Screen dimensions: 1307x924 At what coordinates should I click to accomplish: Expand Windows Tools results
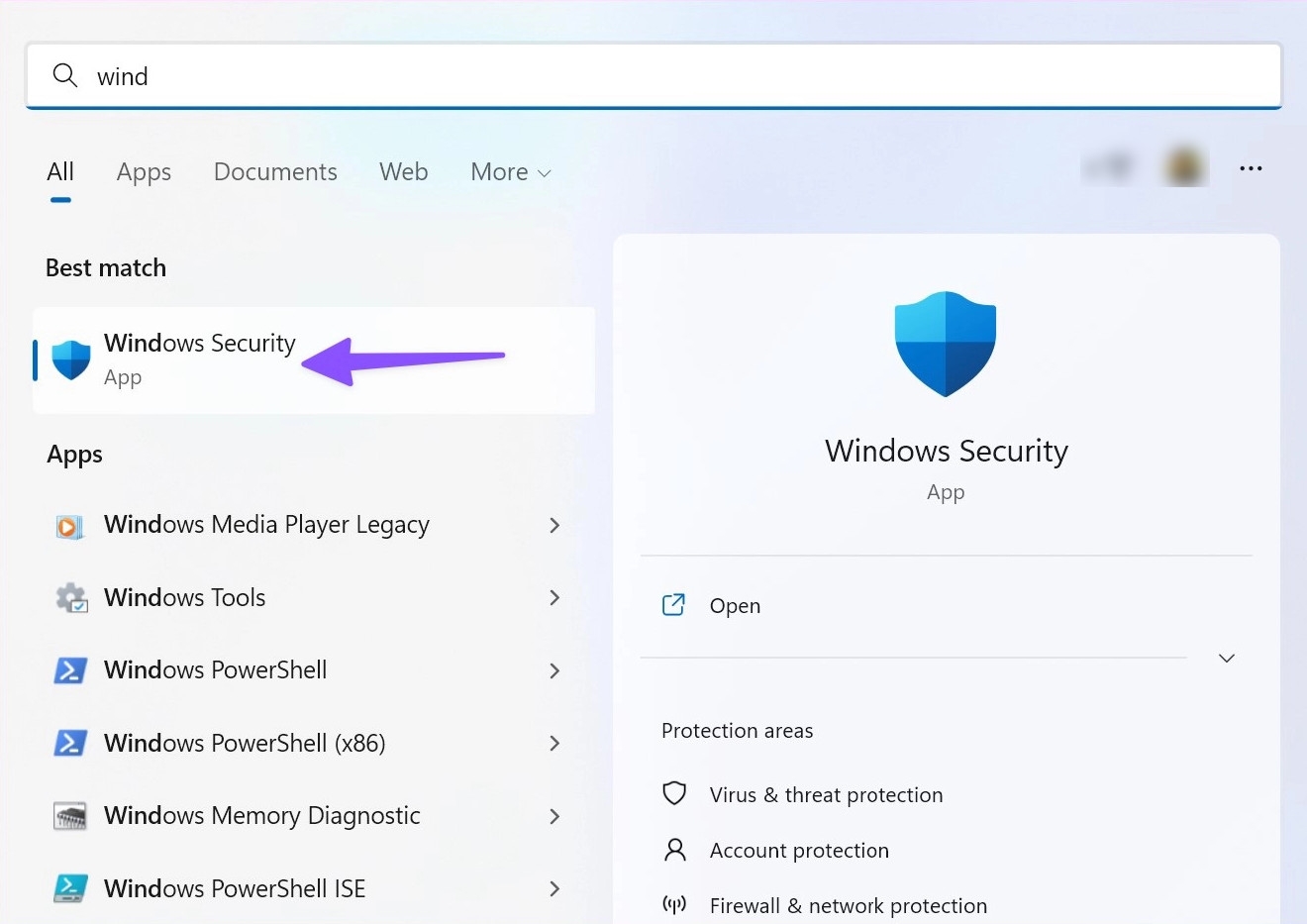[x=553, y=597]
